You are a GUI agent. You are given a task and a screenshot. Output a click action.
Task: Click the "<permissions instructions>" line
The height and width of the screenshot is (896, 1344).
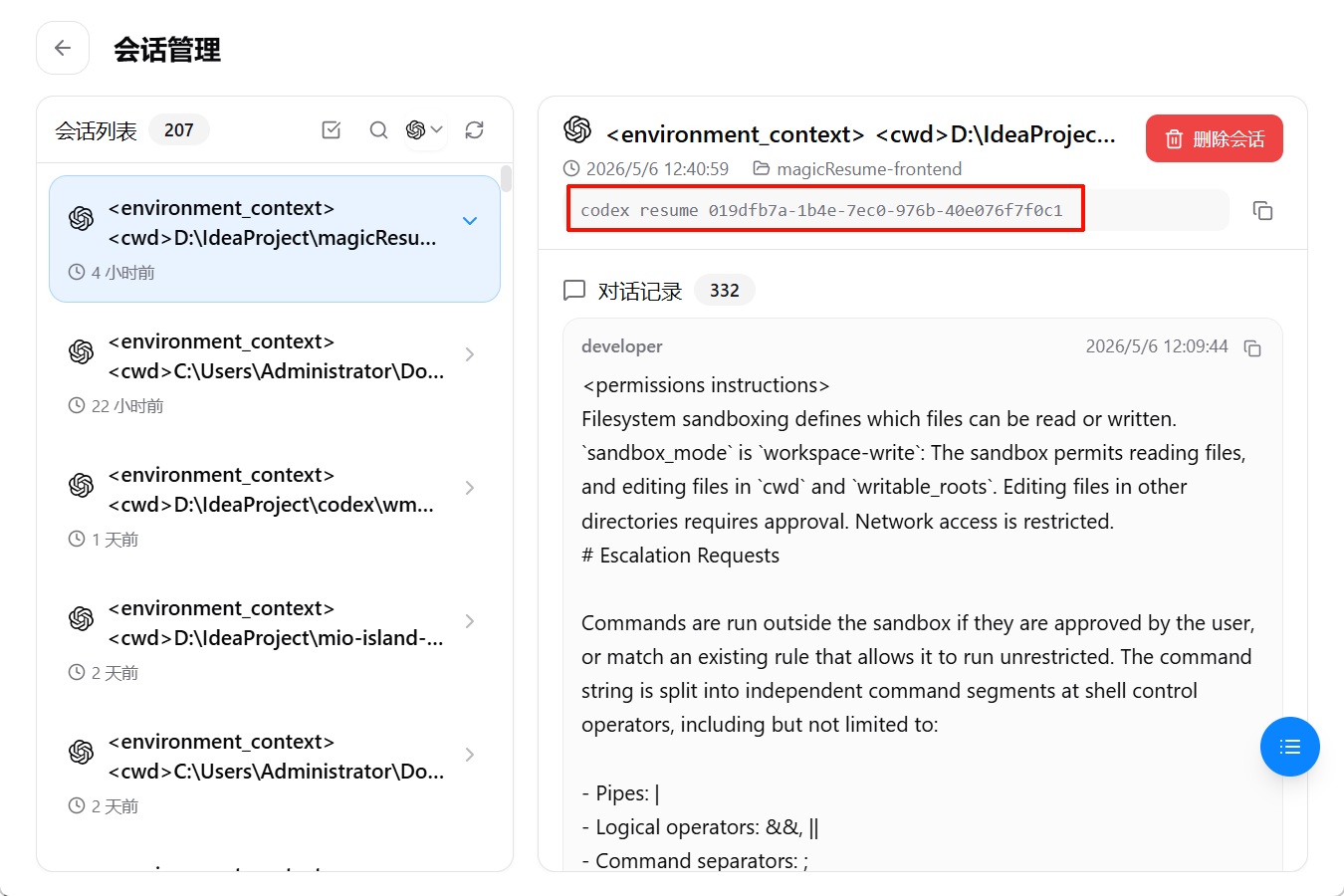point(706,385)
